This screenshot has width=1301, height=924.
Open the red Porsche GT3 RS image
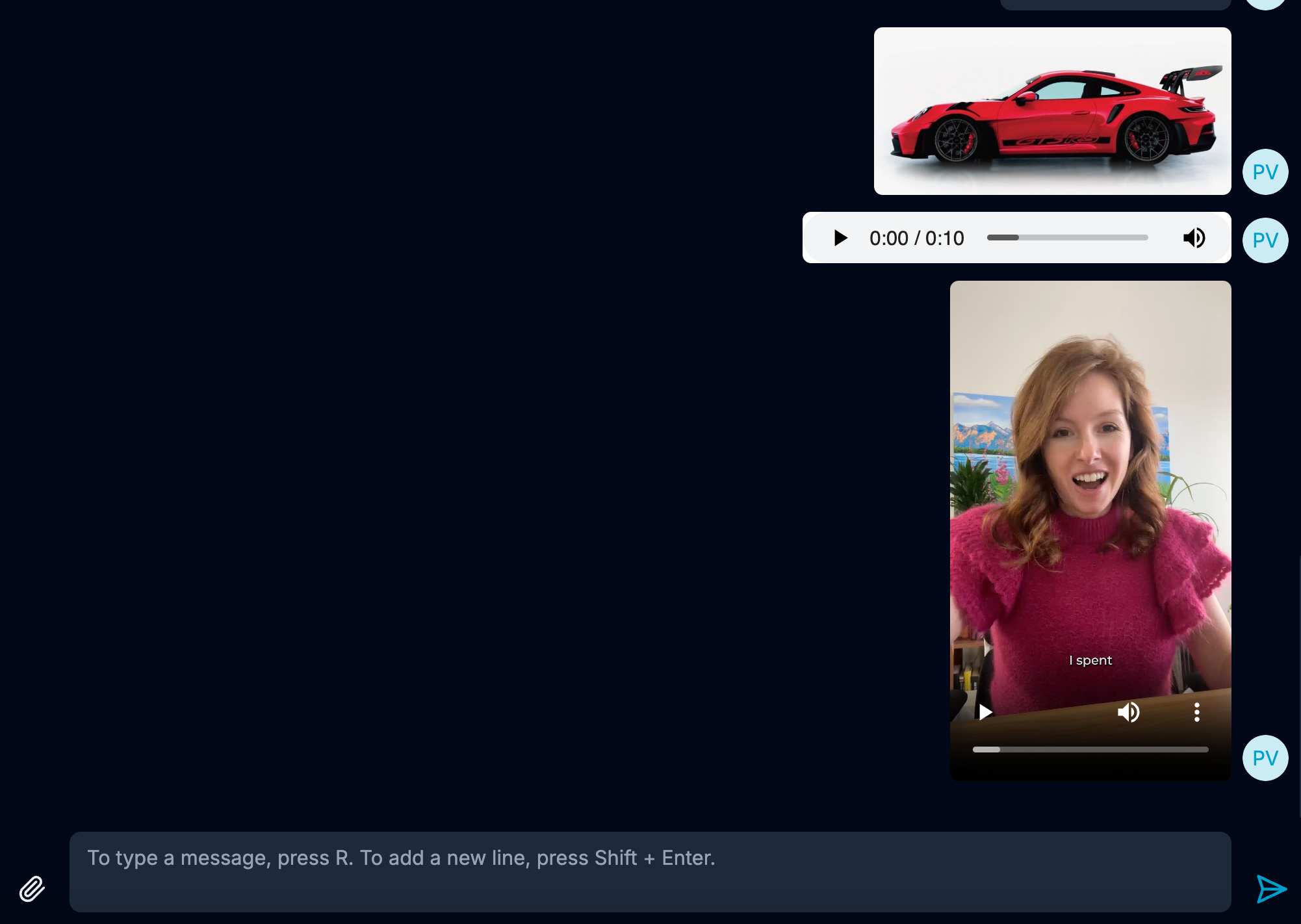pyautogui.click(x=1052, y=111)
